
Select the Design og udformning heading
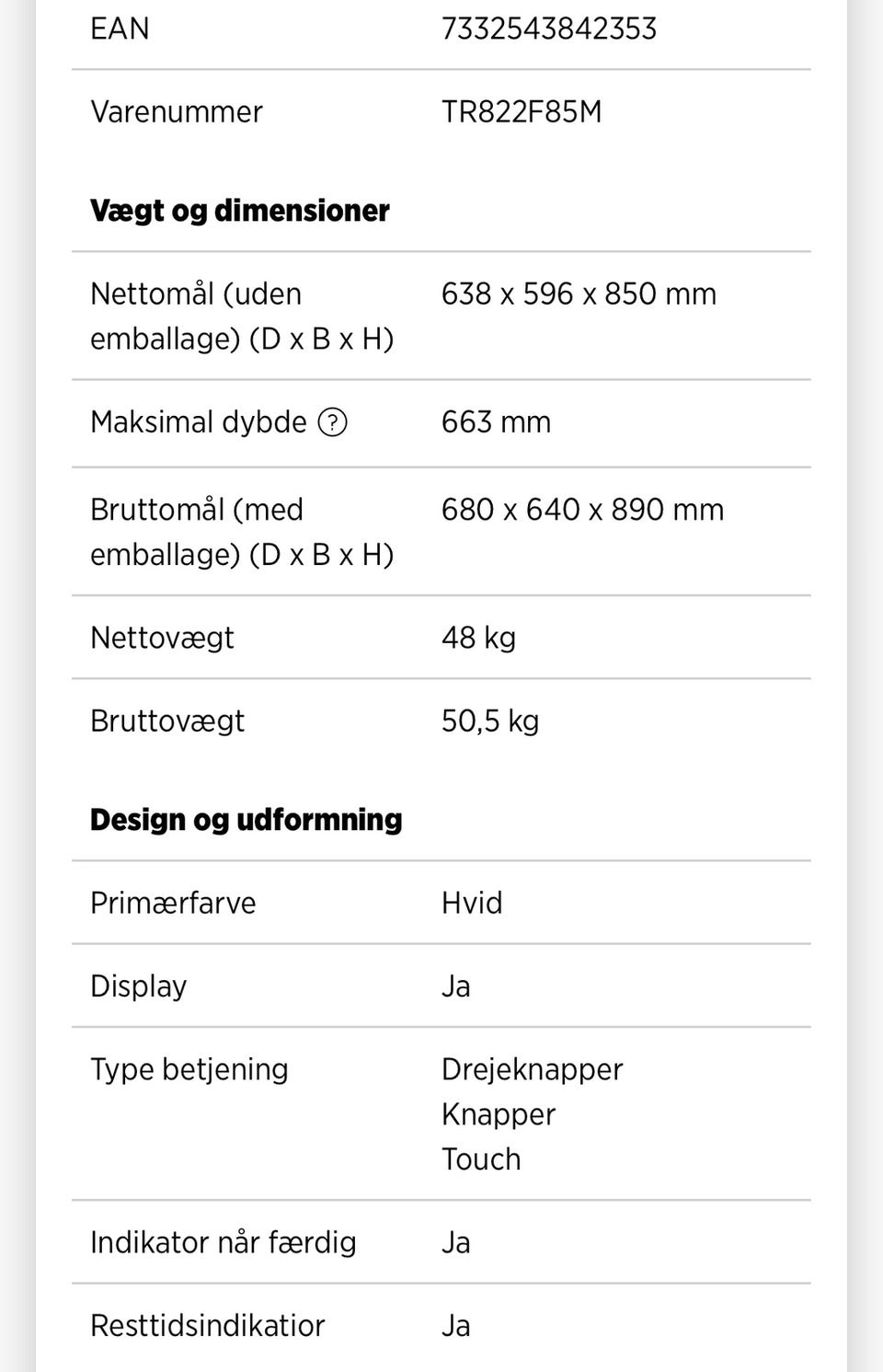pos(246,820)
